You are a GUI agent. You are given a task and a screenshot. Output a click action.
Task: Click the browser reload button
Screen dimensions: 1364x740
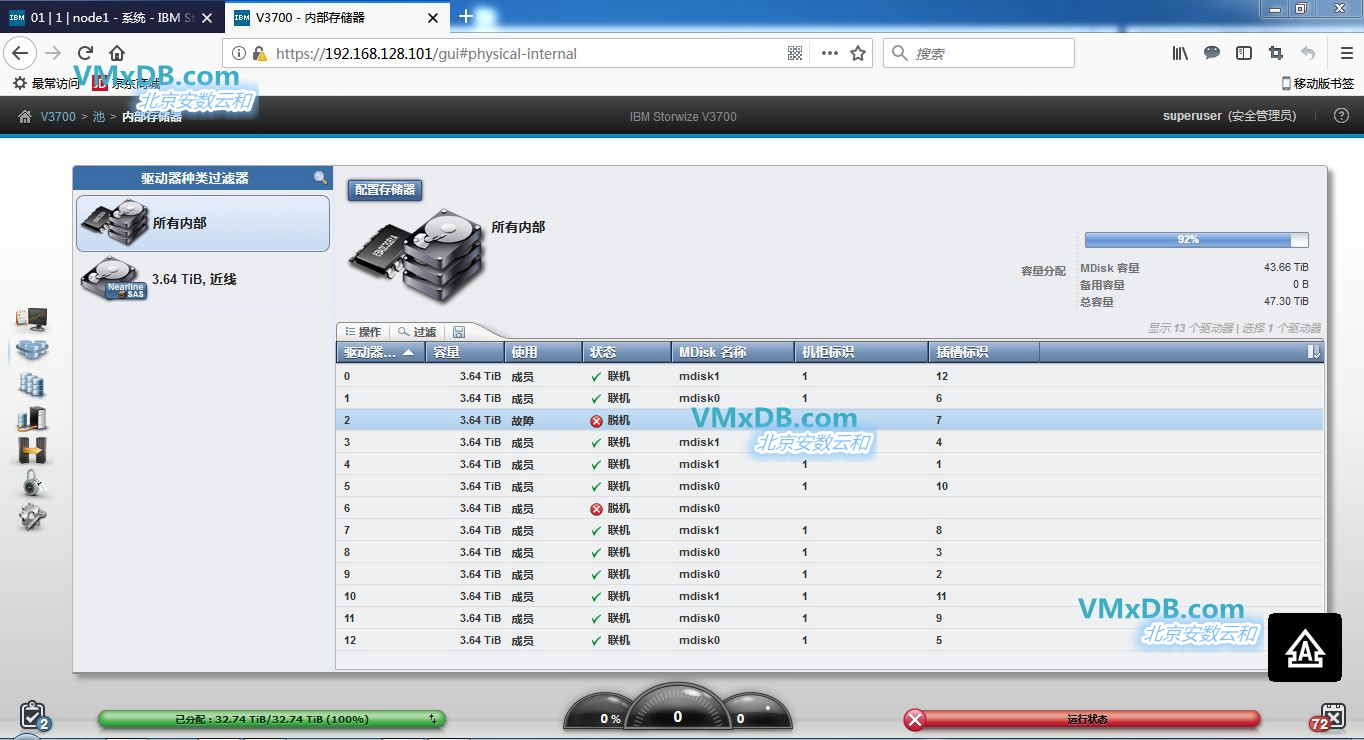(x=85, y=53)
